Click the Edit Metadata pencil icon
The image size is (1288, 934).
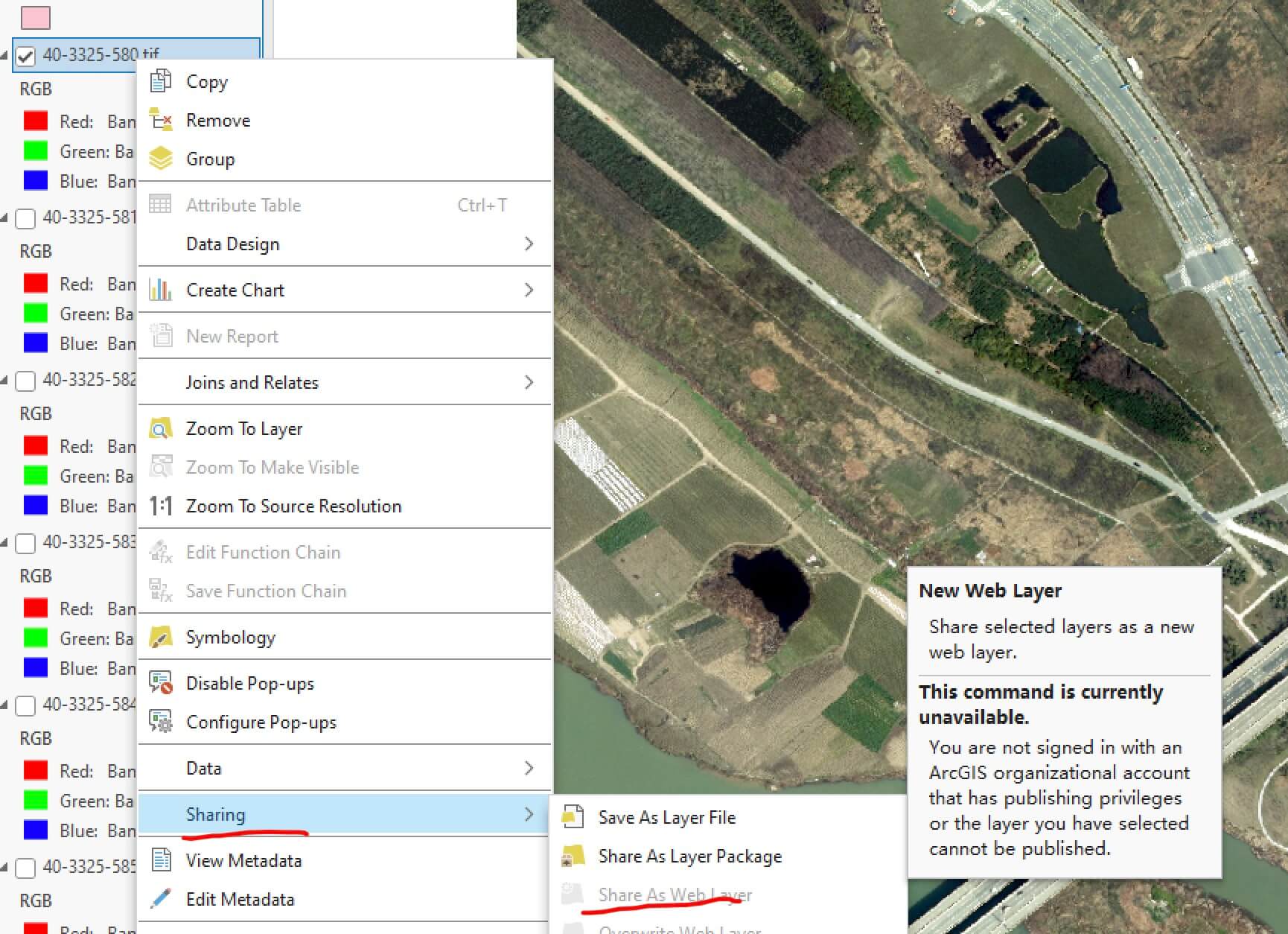(160, 899)
